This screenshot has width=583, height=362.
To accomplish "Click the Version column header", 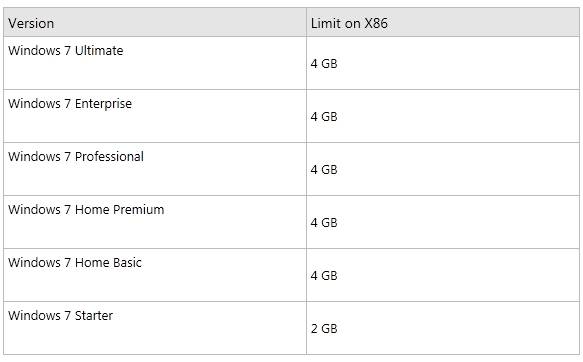I will point(155,22).
